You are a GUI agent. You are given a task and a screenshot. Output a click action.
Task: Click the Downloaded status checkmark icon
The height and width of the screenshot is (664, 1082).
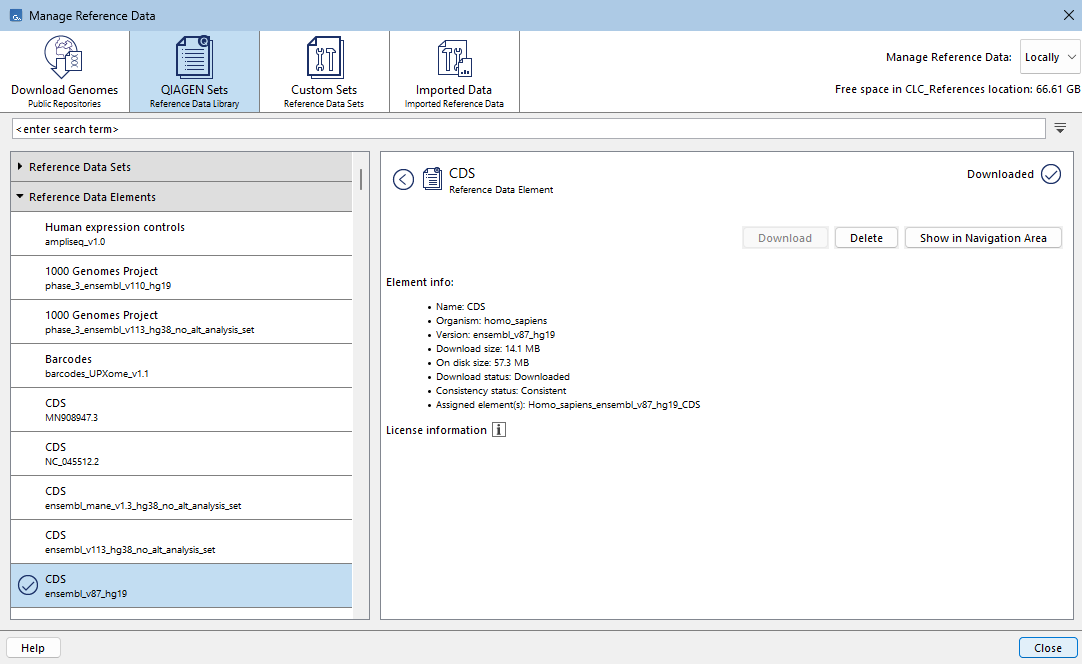click(1050, 174)
